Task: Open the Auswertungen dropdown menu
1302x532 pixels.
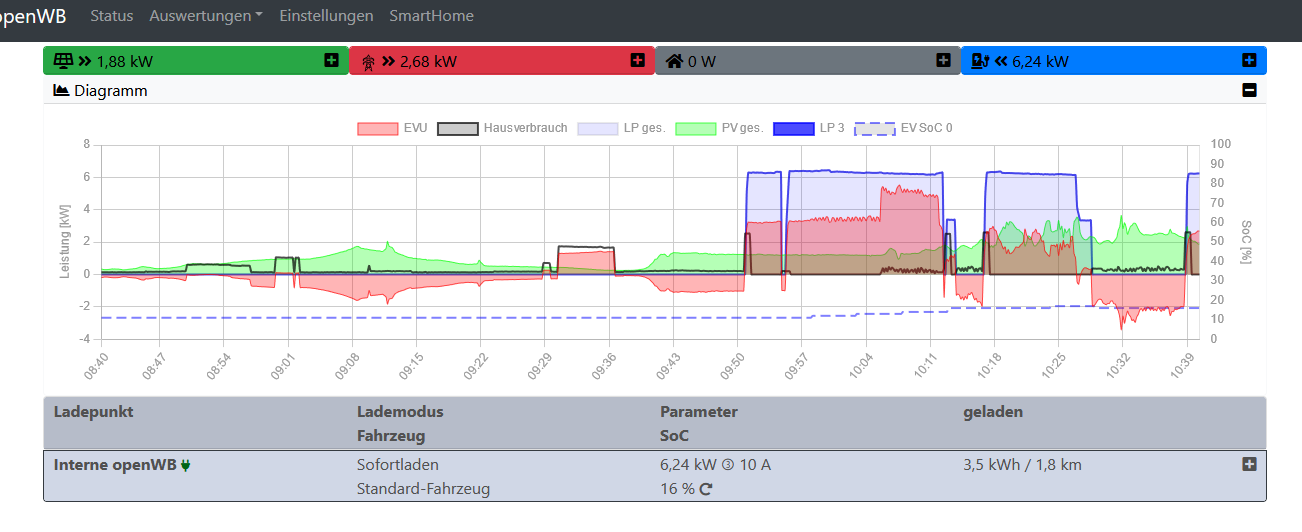Action: (206, 16)
